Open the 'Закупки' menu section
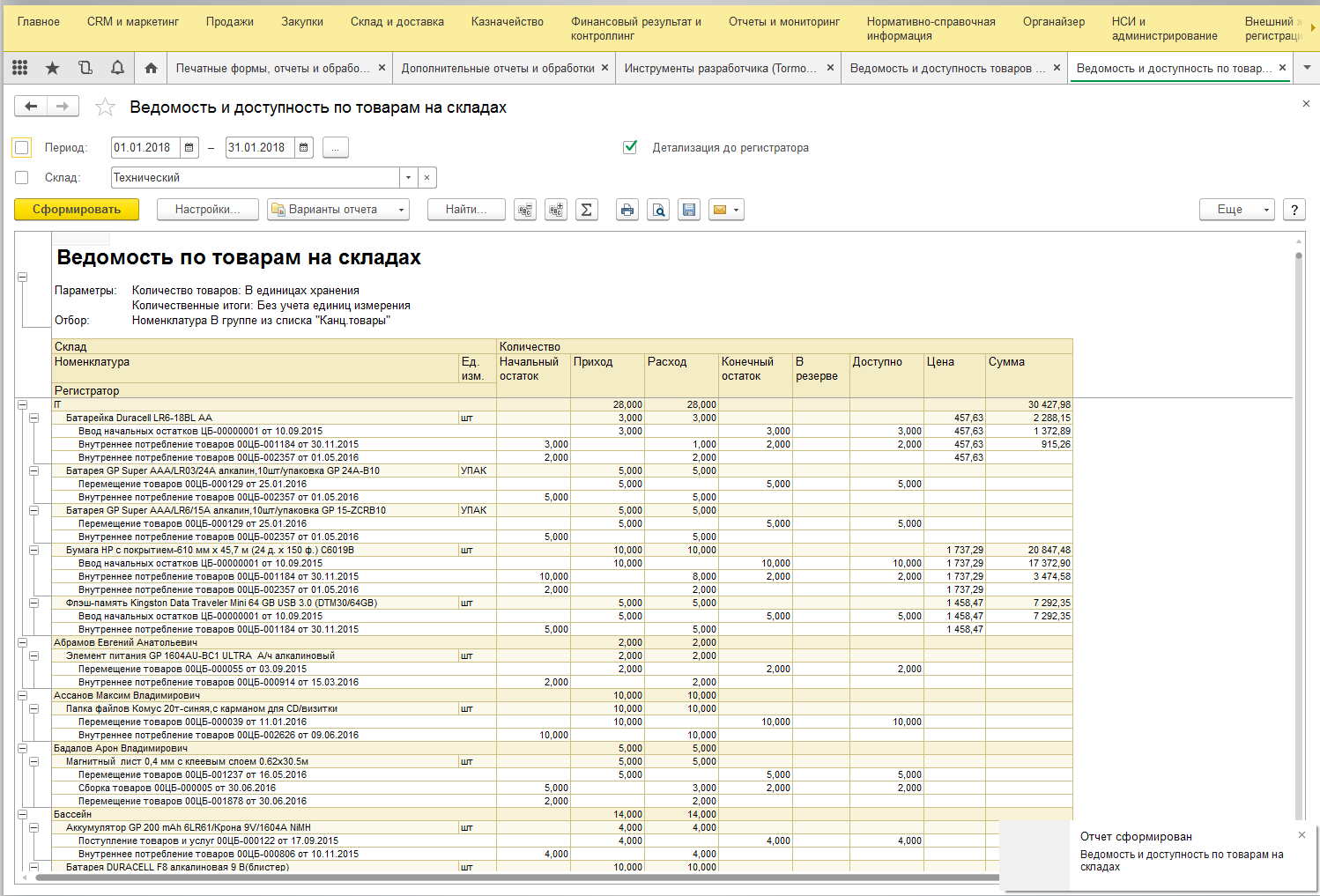Image resolution: width=1320 pixels, height=896 pixels. coord(302,21)
